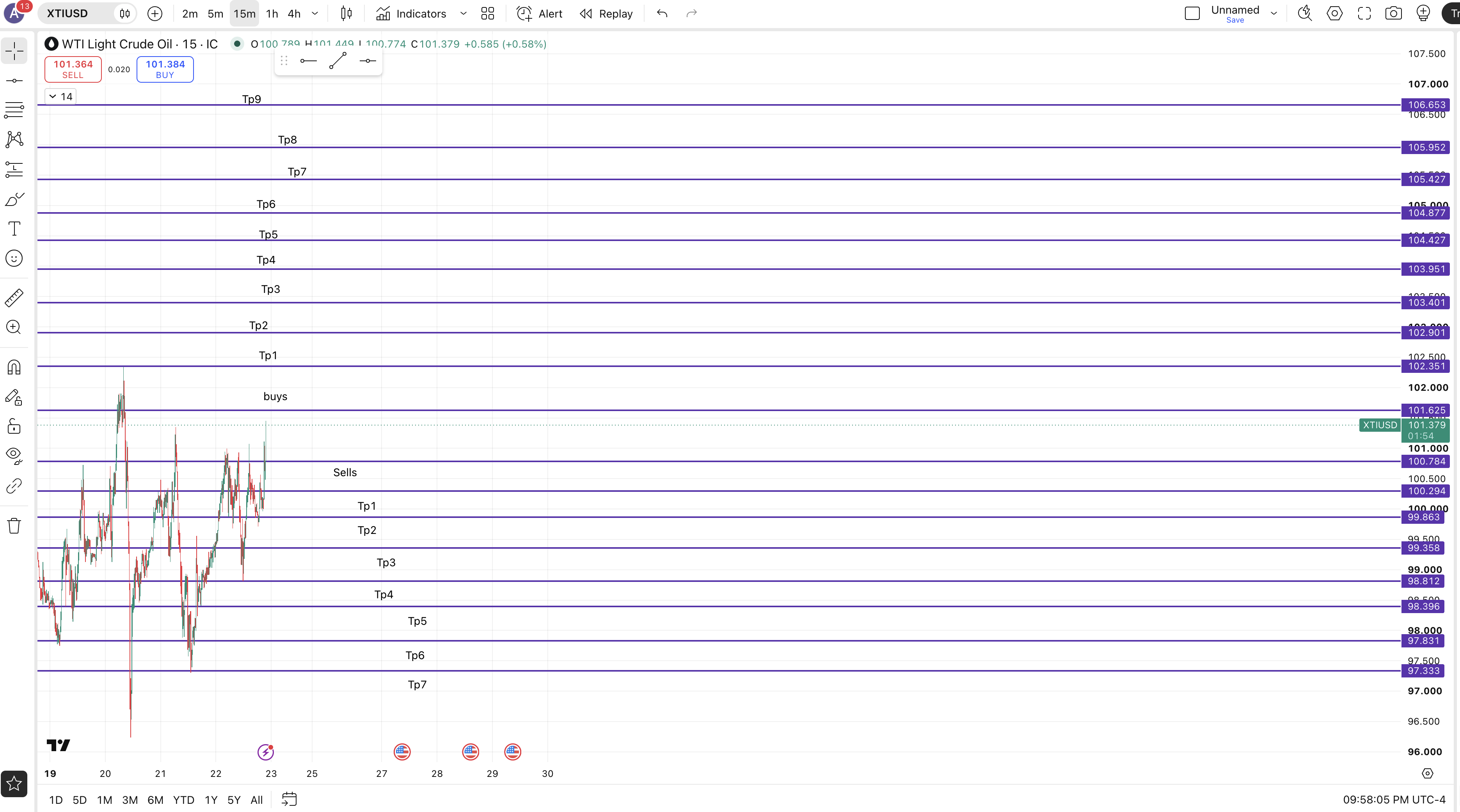Viewport: 1460px width, 812px height.
Task: Switch to the 5m timeframe
Action: coord(215,14)
